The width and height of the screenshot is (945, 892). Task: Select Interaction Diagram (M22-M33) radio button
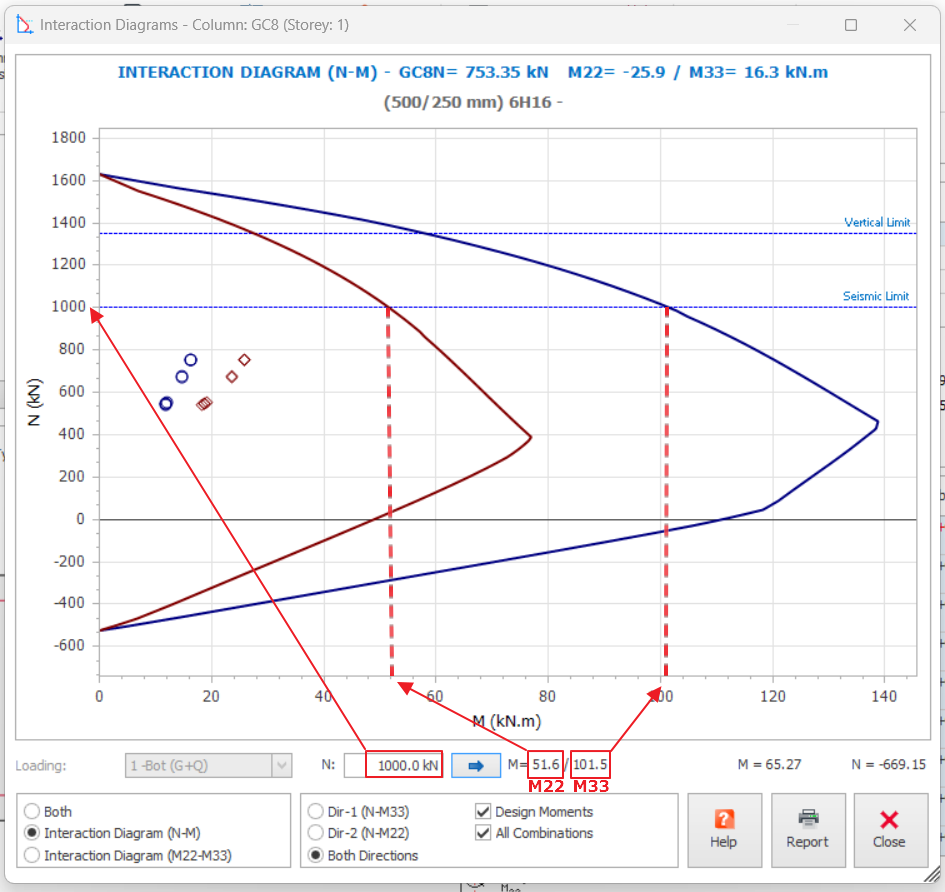[33, 855]
